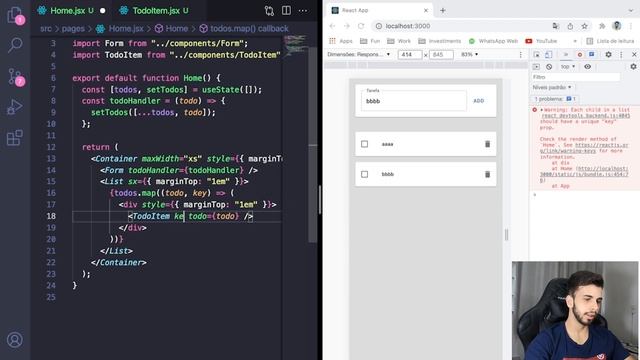Click the ADD button

pos(478,101)
